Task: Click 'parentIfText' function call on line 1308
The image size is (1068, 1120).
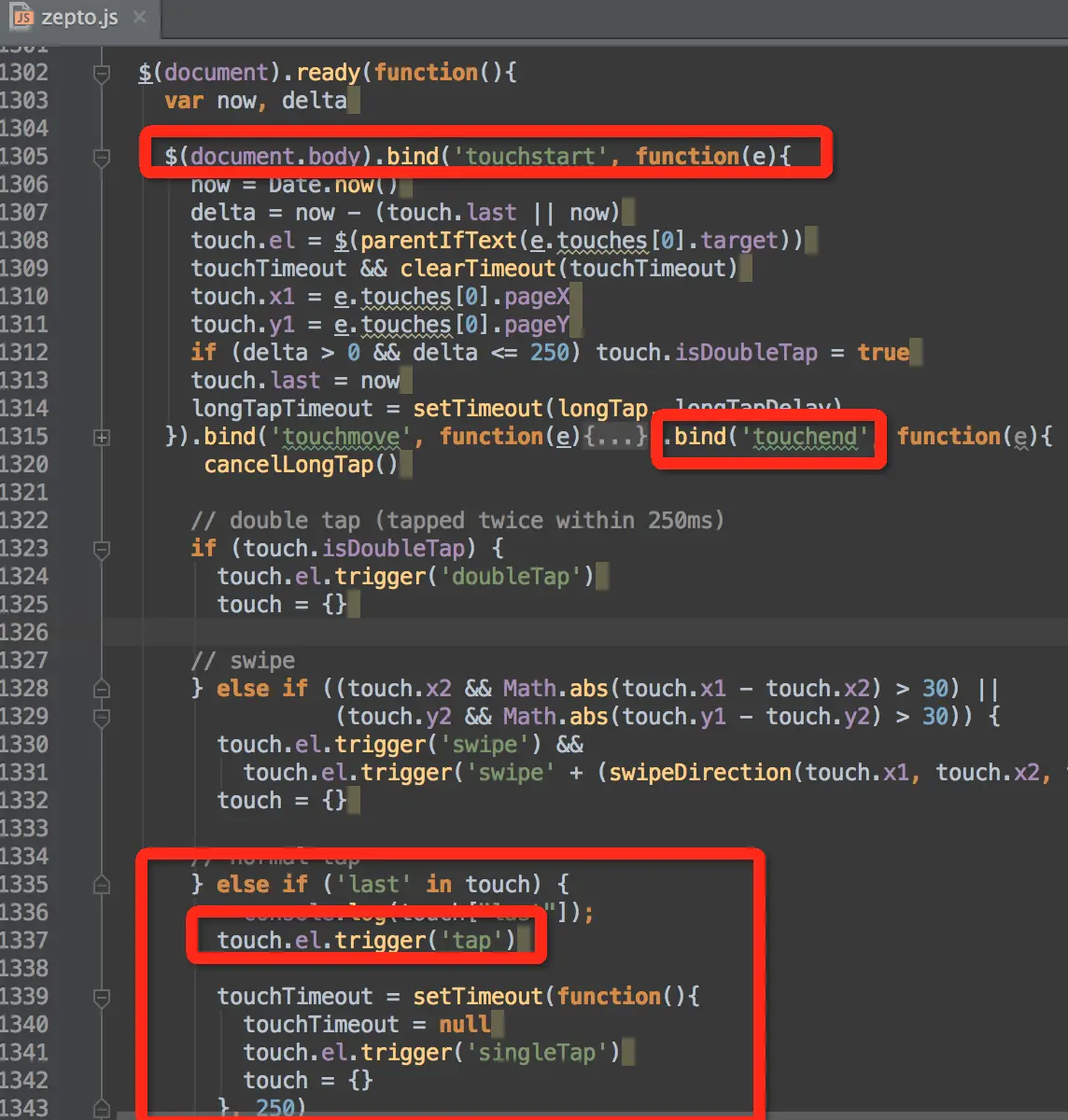Action: point(438,241)
